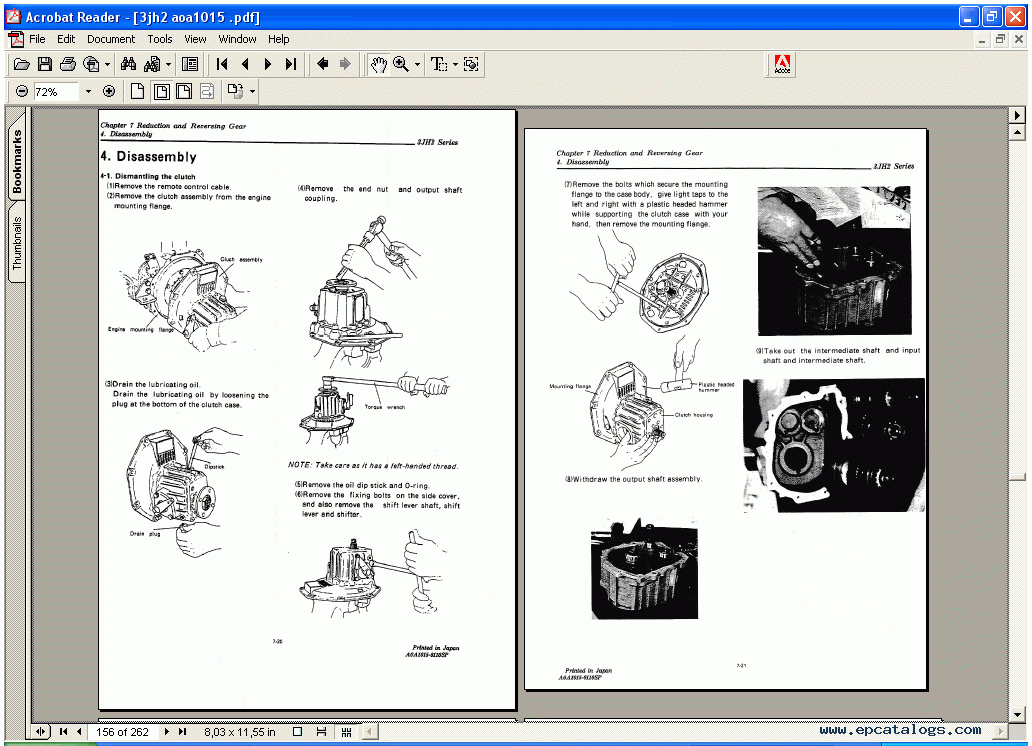Click the '8,03 x 11,55 in' page size

pyautogui.click(x=240, y=732)
